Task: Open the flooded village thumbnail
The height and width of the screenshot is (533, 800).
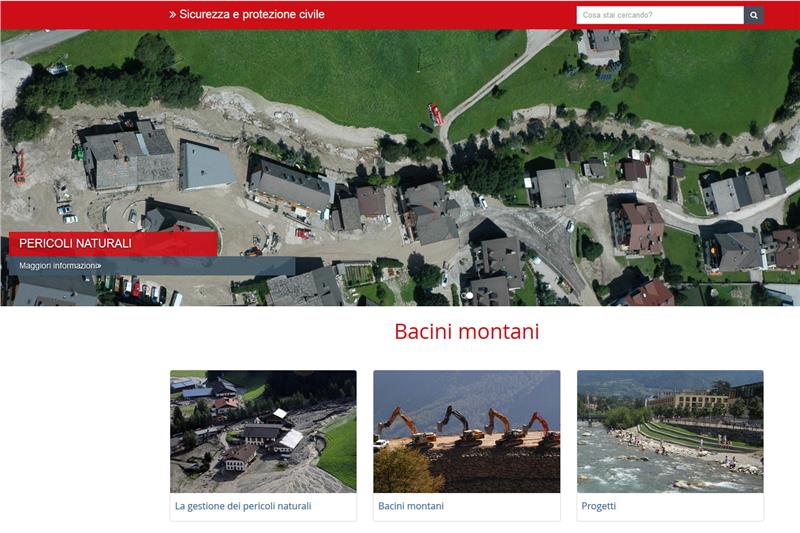Action: click(x=263, y=431)
